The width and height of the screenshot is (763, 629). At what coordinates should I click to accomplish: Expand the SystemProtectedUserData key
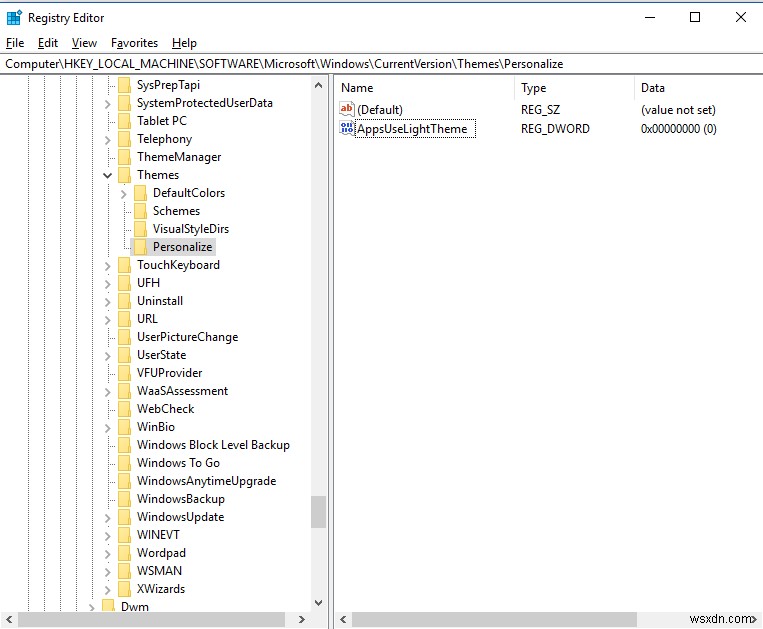click(108, 104)
